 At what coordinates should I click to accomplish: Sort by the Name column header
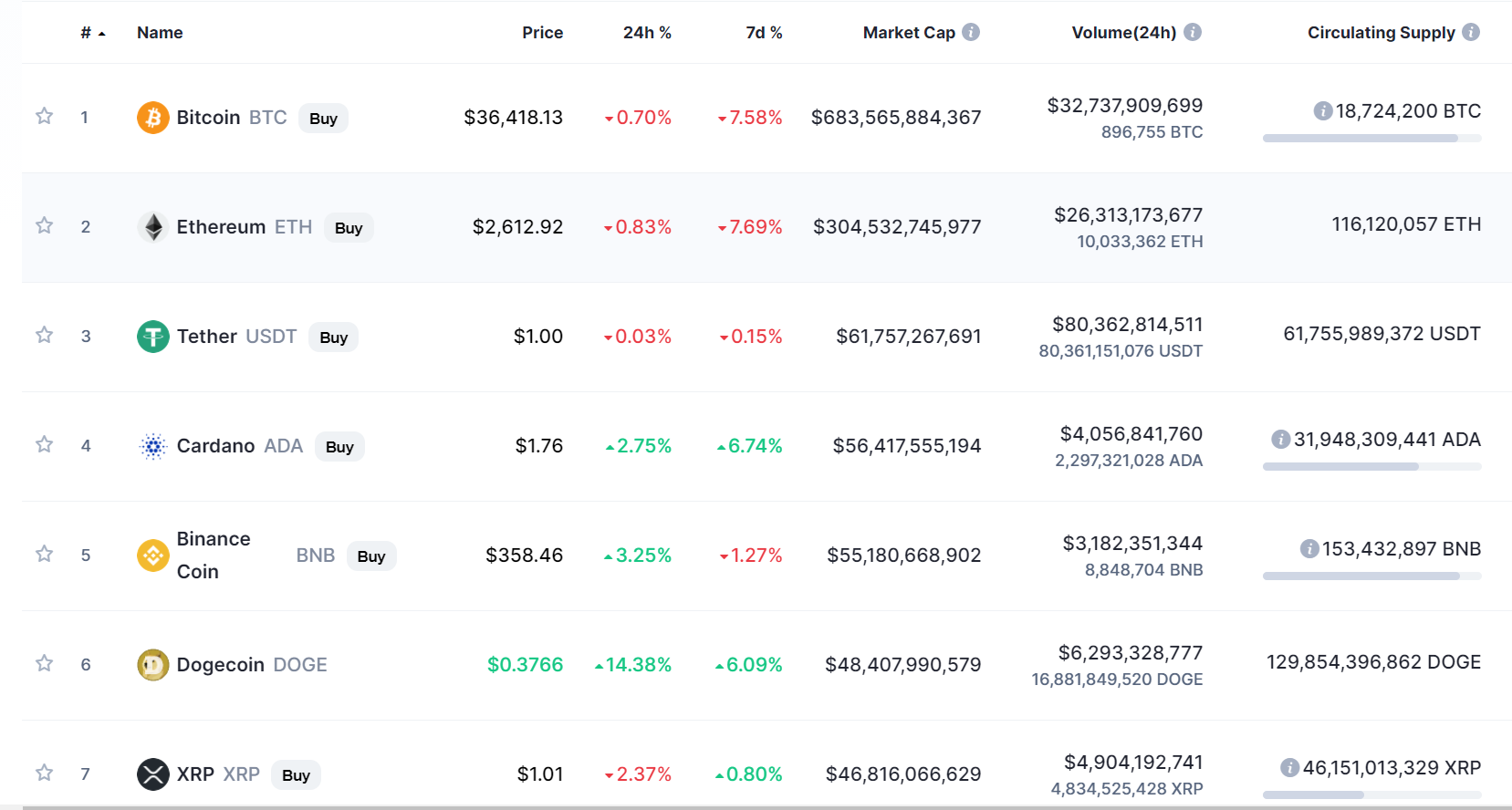pyautogui.click(x=160, y=33)
